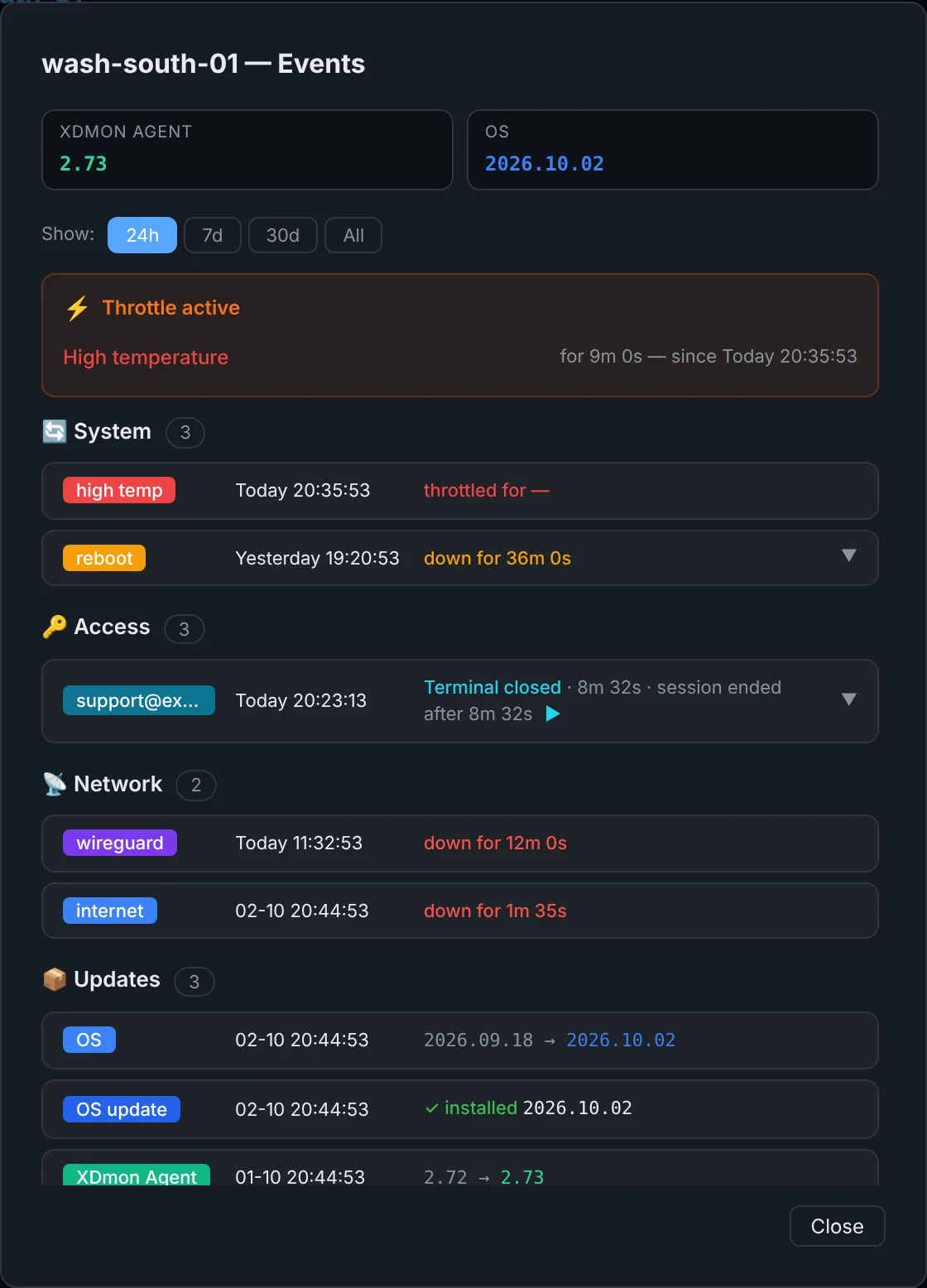Click the XDMON AGENT version 2.73 card
This screenshot has height=1288, width=927.
[x=247, y=150]
